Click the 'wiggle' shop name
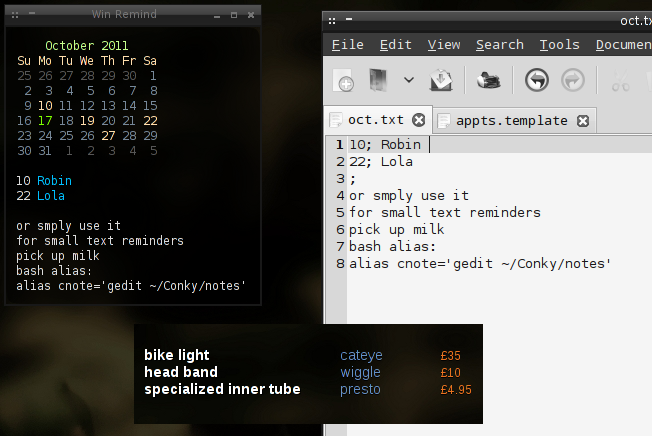 (360, 373)
